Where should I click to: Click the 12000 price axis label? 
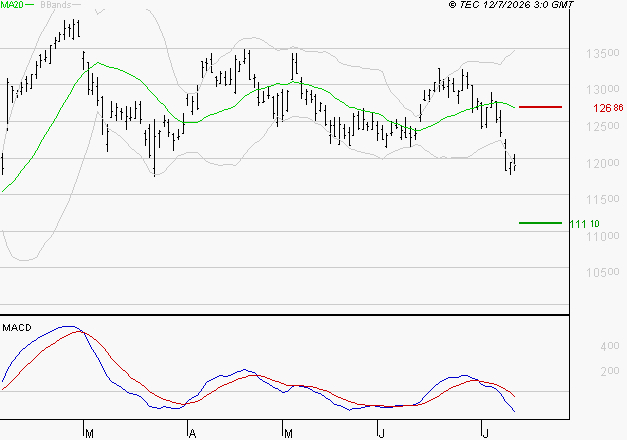coord(603,163)
